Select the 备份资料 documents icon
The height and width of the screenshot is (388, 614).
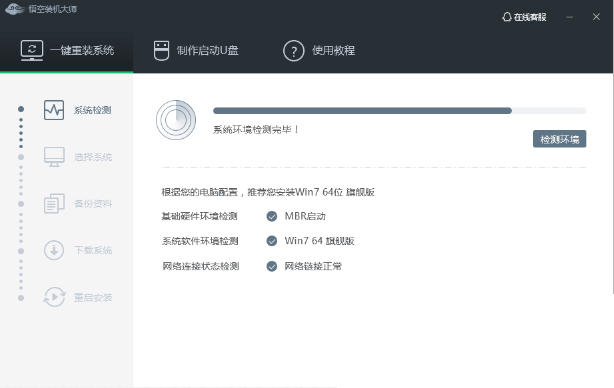[54, 204]
